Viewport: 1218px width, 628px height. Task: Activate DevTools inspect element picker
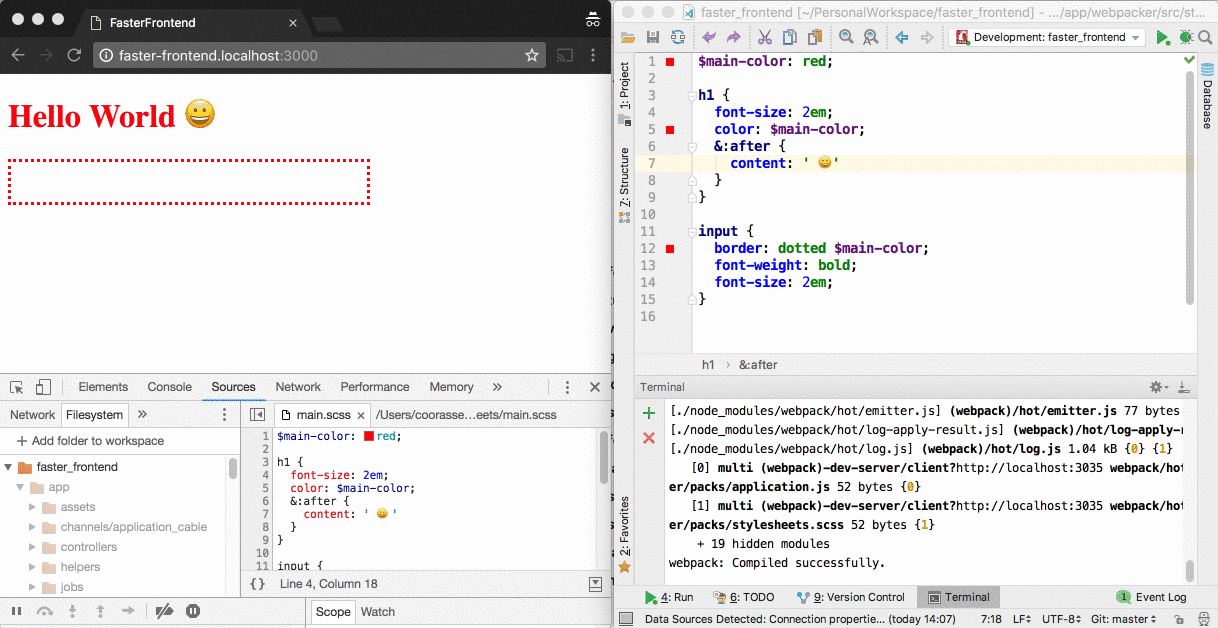(x=17, y=387)
